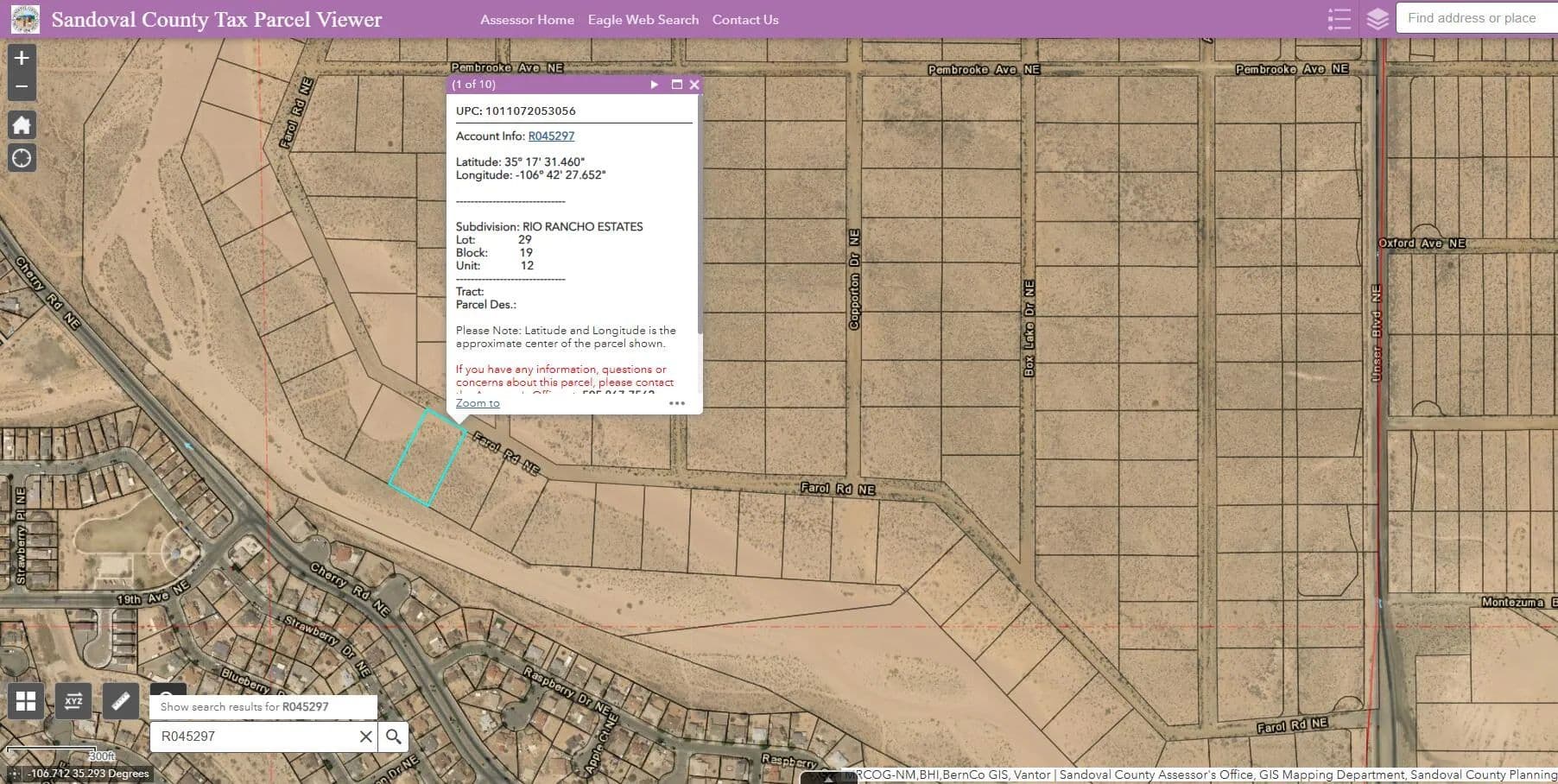Viewport: 1558px width, 784px height.
Task: Click the -106.712 35.293 Degrees readout
Action: 89,774
